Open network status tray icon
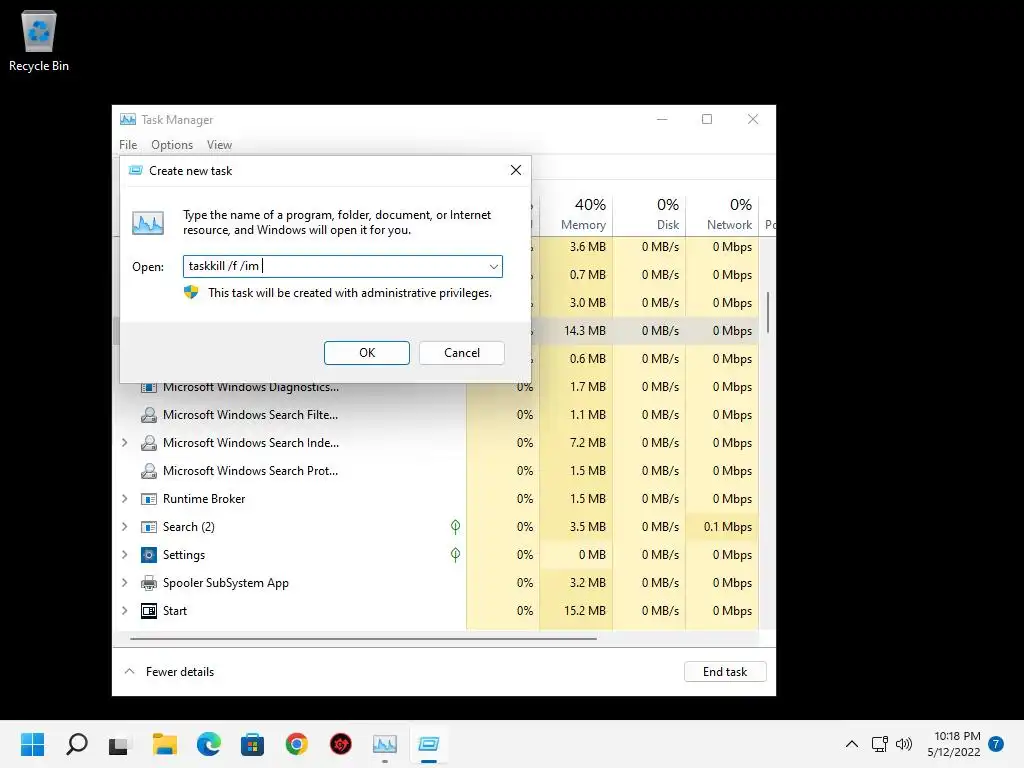 879,744
